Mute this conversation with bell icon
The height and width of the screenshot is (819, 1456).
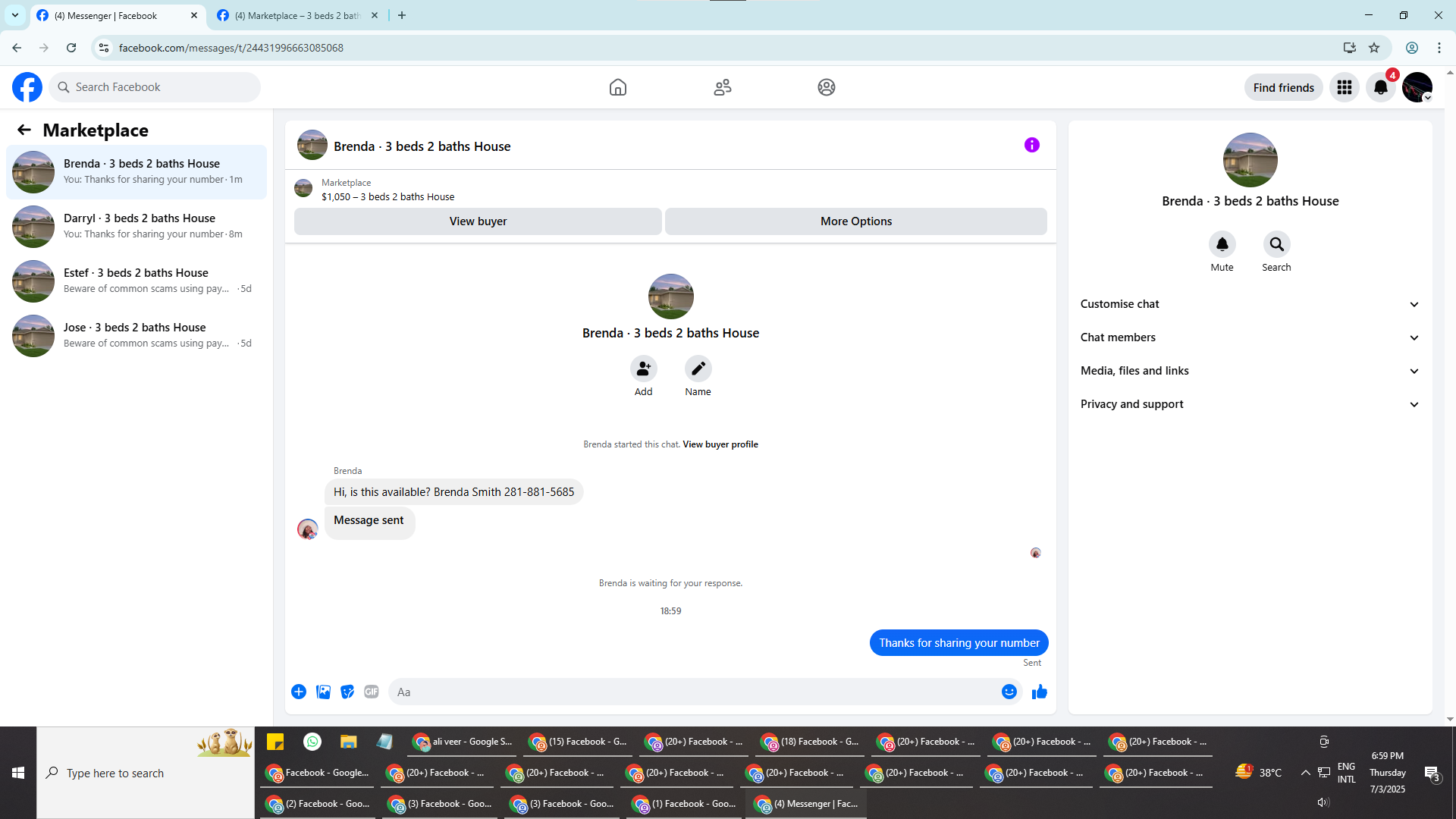pos(1222,244)
